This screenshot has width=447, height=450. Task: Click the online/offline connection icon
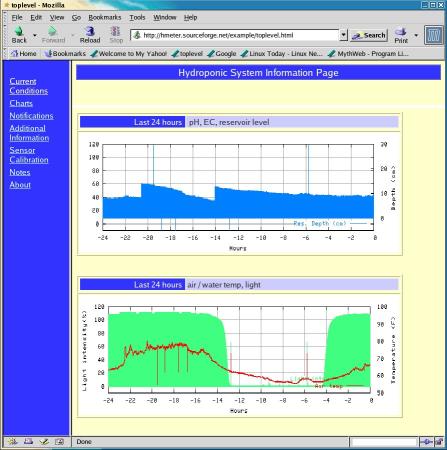click(426, 442)
